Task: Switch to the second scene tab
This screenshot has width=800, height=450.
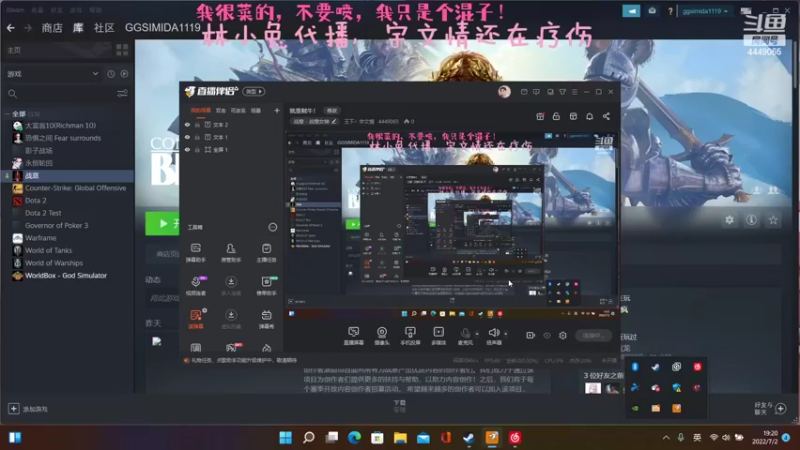Action: 220,110
